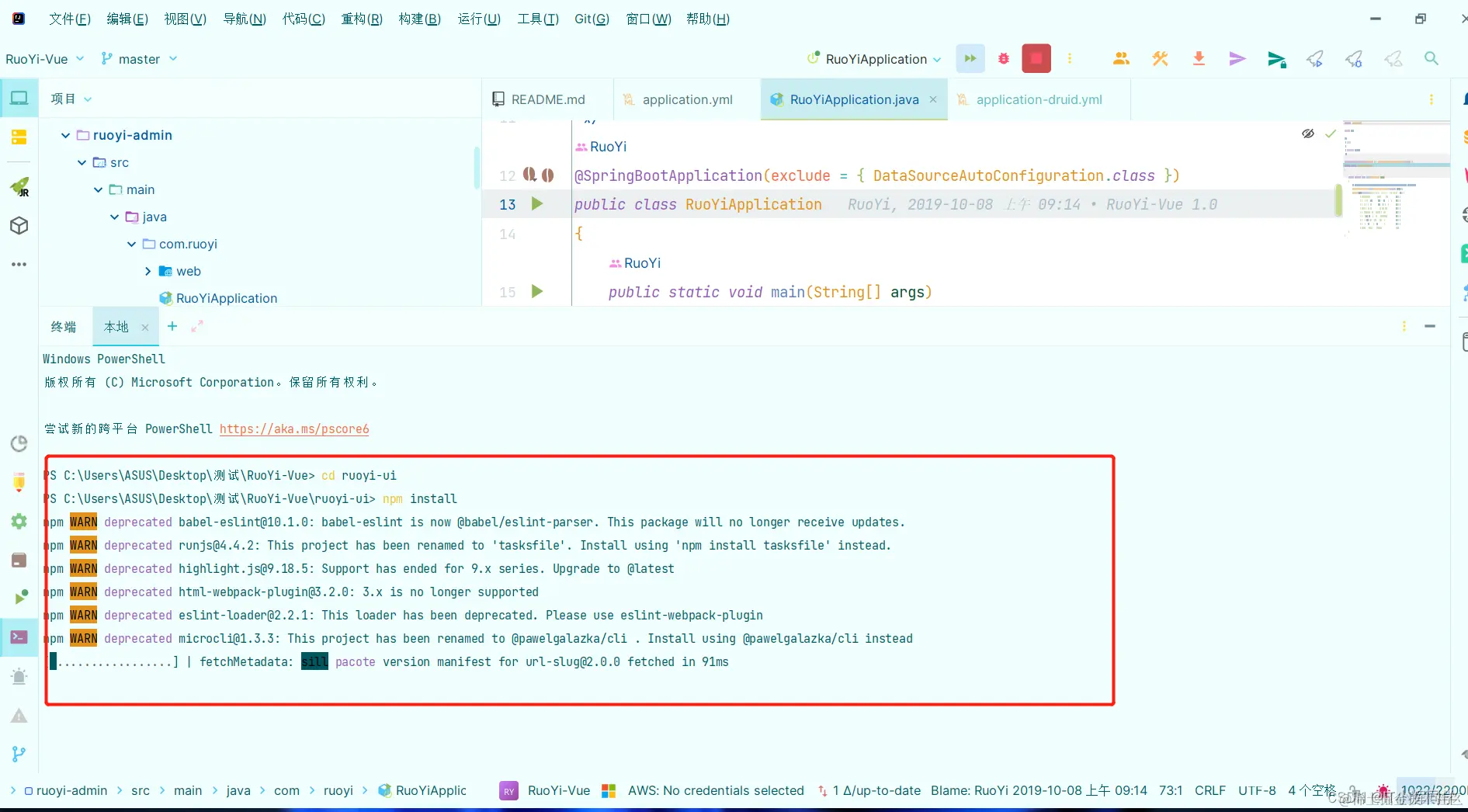
Task: Run class from gutter line 13
Action: pyautogui.click(x=536, y=203)
